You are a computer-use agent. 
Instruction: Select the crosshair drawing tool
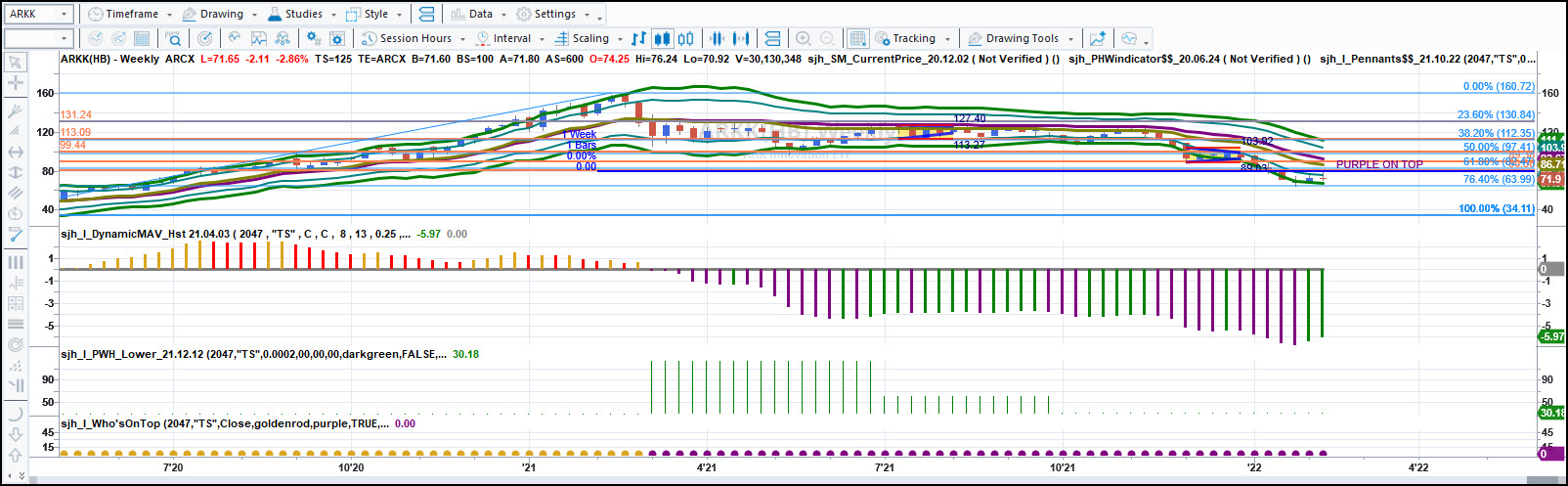pos(16,83)
